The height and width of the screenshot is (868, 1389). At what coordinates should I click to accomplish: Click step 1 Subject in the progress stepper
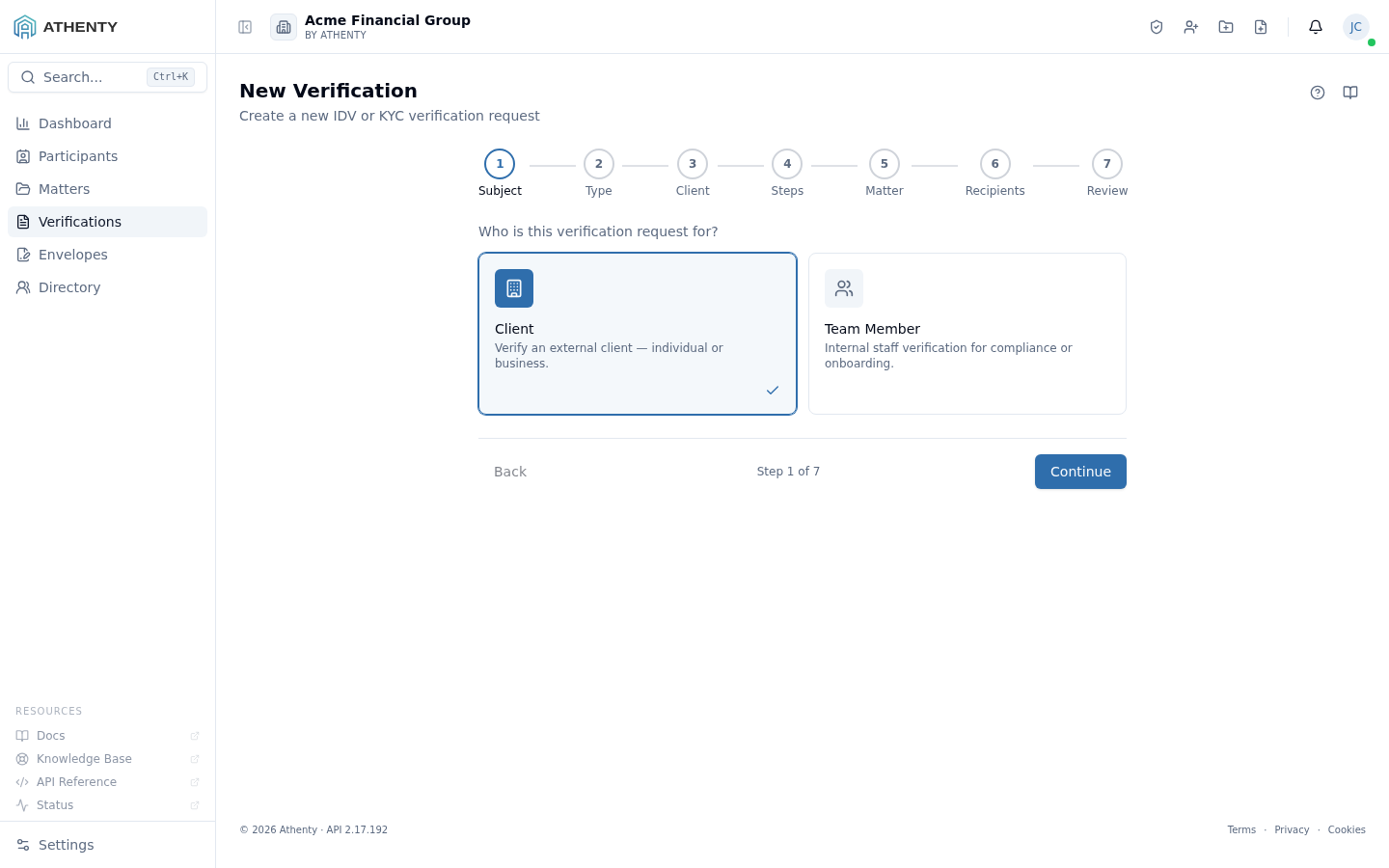[x=500, y=174]
